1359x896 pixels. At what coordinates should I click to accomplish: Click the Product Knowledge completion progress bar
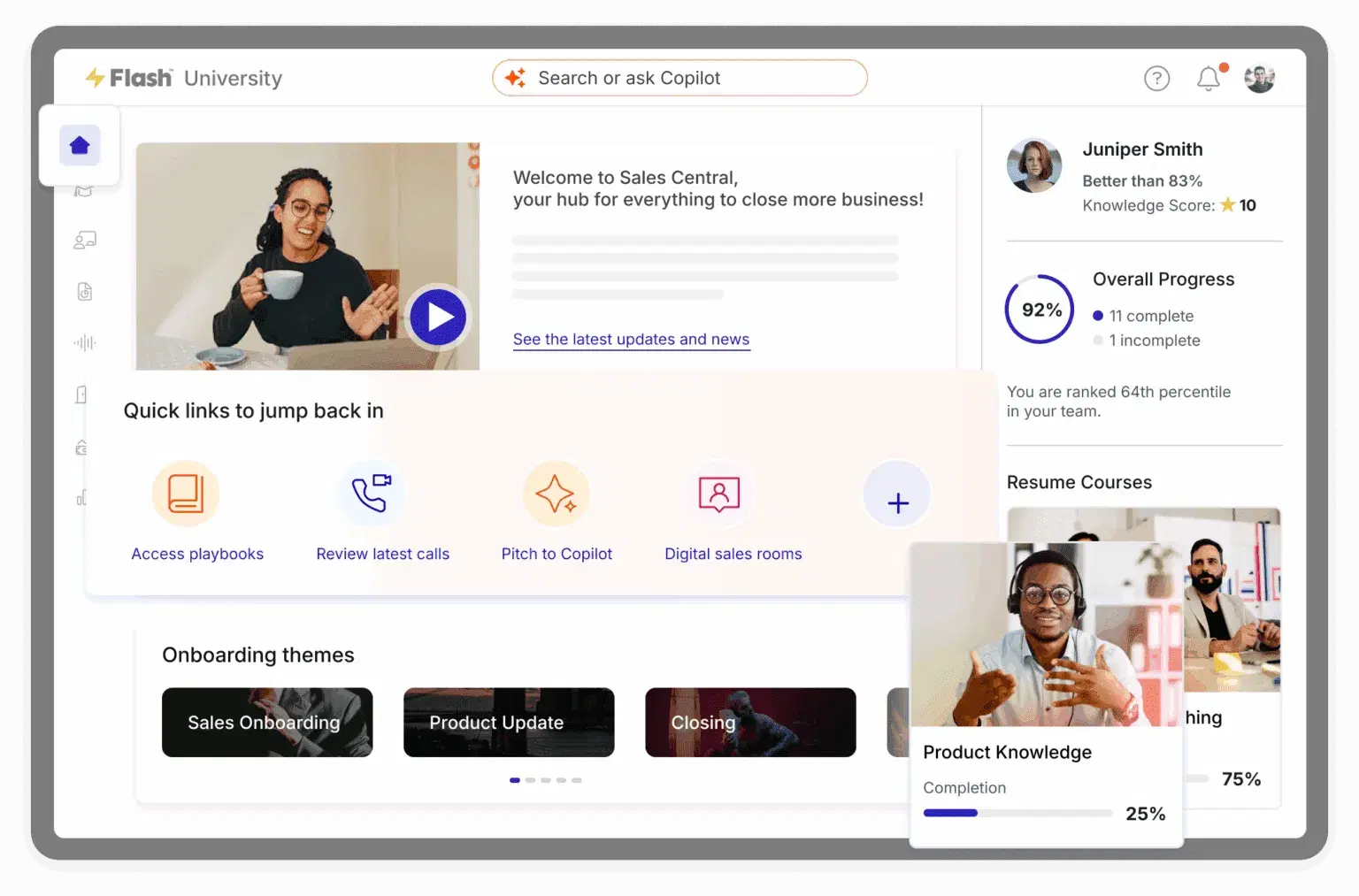(x=1017, y=812)
